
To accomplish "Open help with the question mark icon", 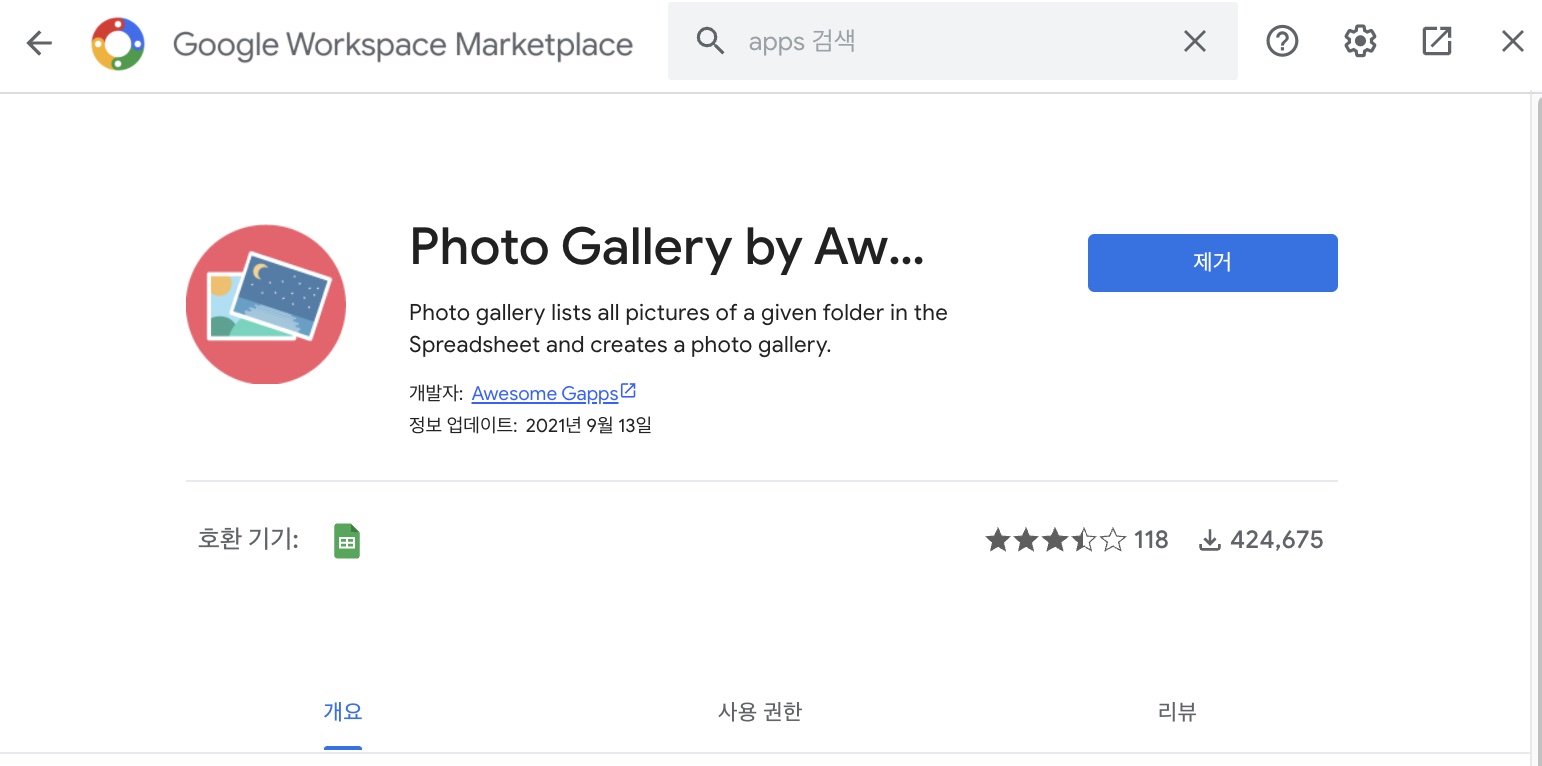I will point(1282,41).
